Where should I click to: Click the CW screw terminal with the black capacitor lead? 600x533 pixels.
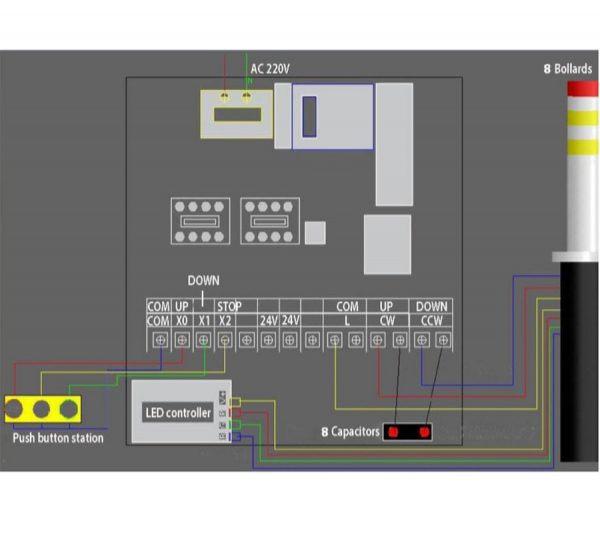[400, 340]
